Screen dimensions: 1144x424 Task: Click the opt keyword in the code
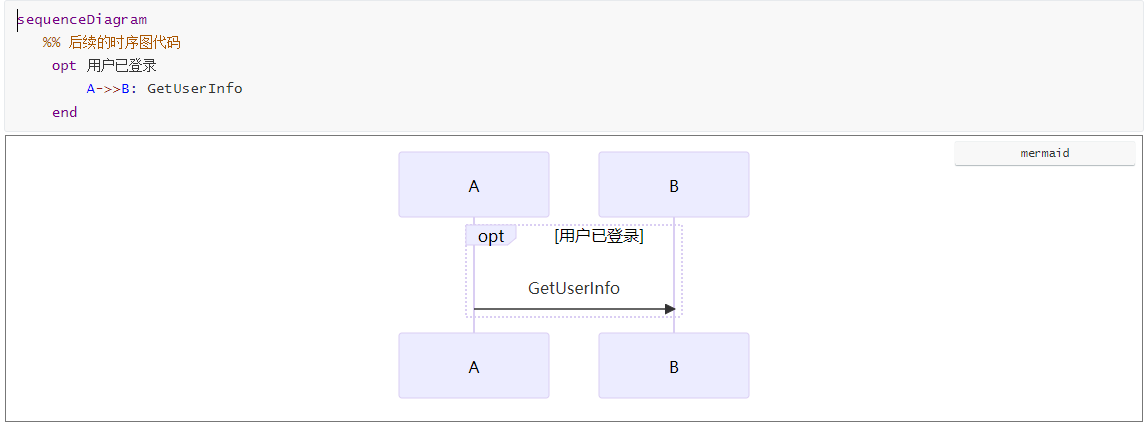click(x=64, y=66)
